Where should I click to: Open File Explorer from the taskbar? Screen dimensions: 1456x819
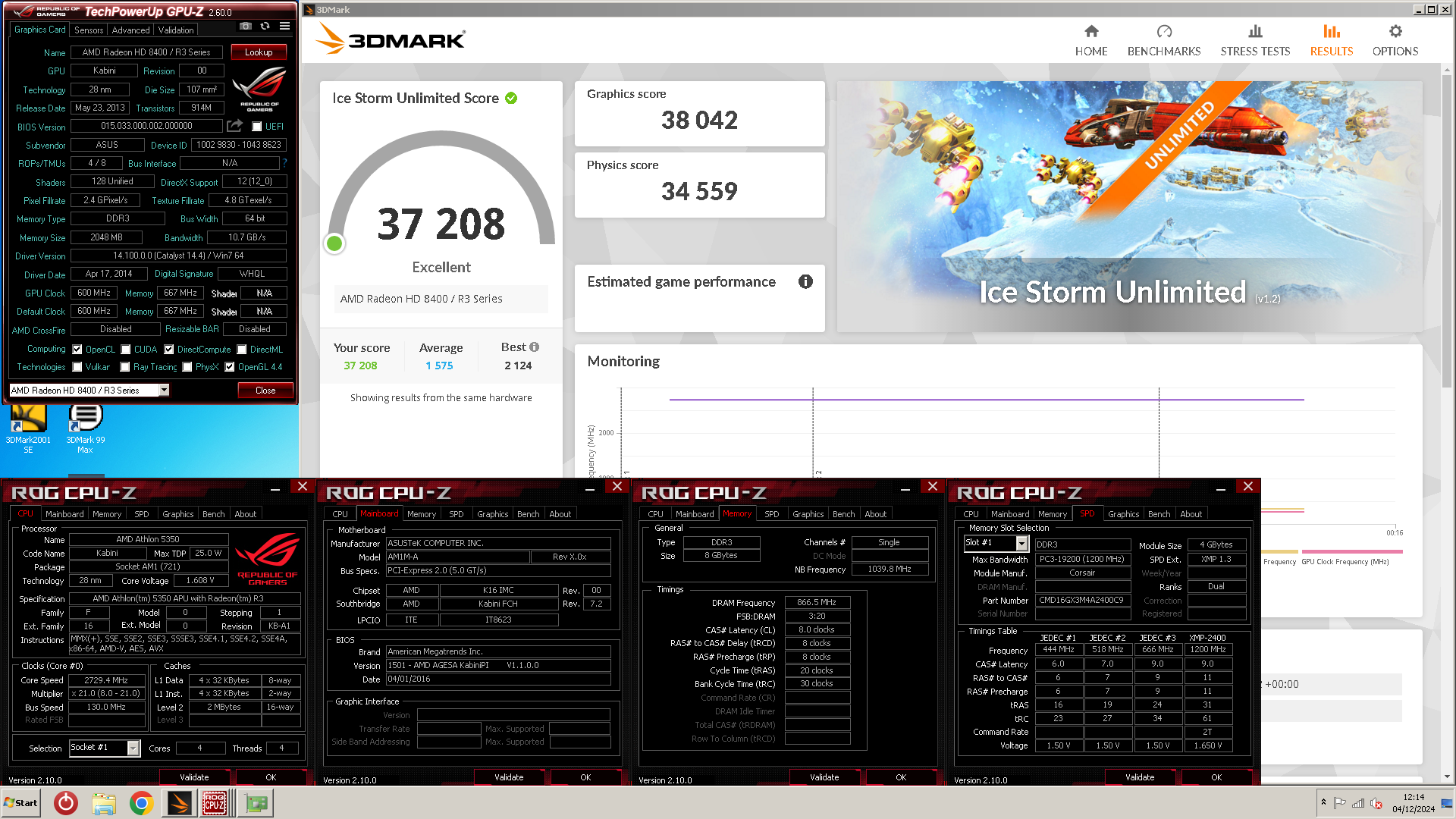coord(104,803)
